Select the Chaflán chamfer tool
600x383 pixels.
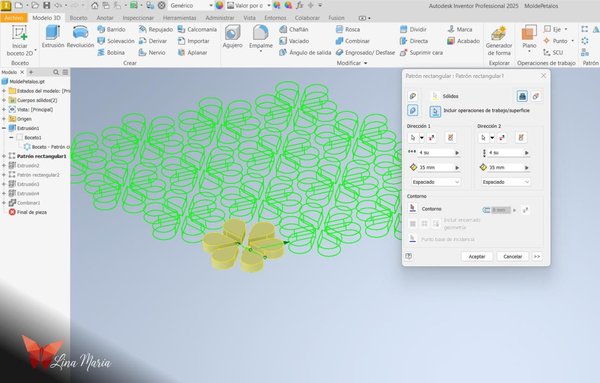click(294, 29)
